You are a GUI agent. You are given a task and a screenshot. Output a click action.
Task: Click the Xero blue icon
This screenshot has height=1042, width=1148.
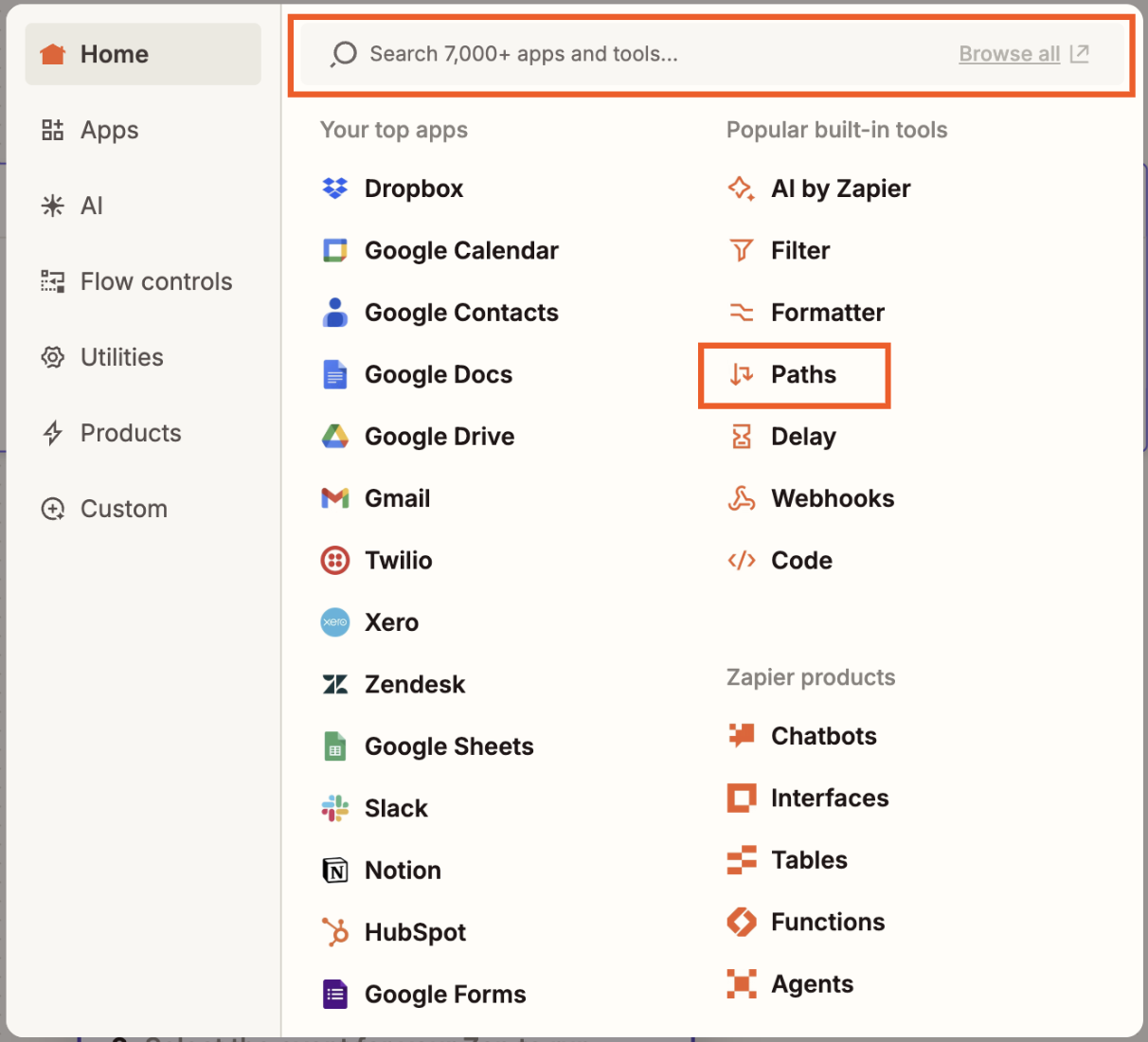click(x=335, y=622)
